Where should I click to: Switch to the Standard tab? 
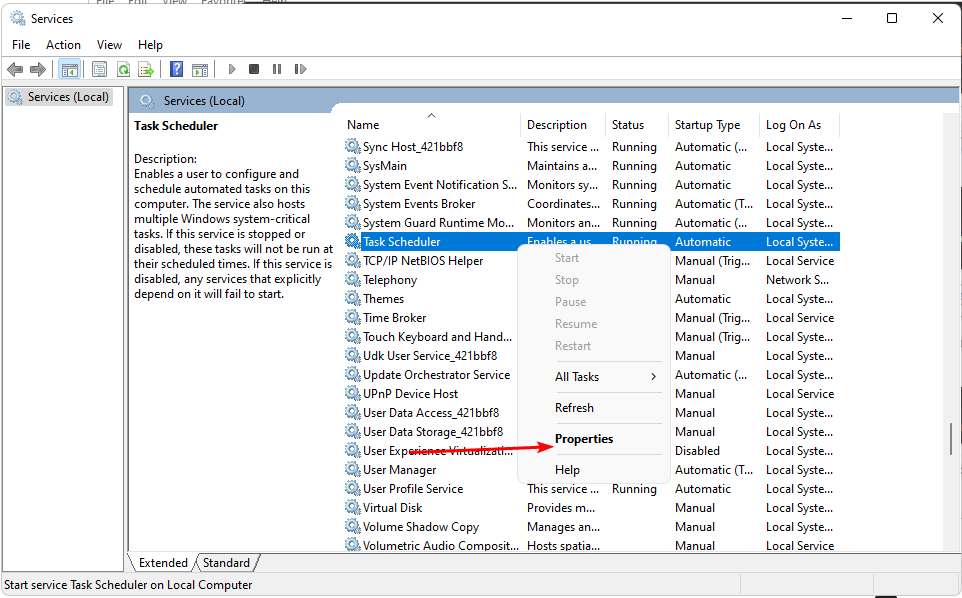coord(226,563)
